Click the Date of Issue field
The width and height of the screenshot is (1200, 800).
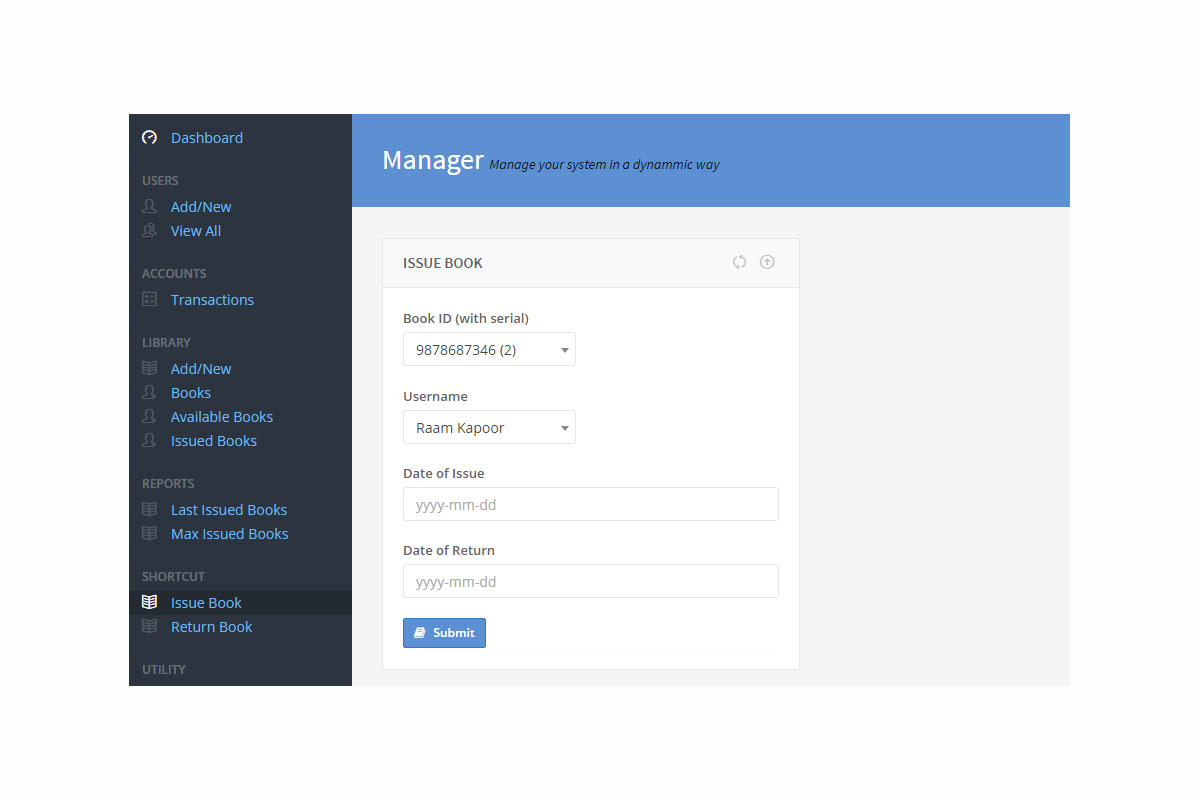click(590, 505)
